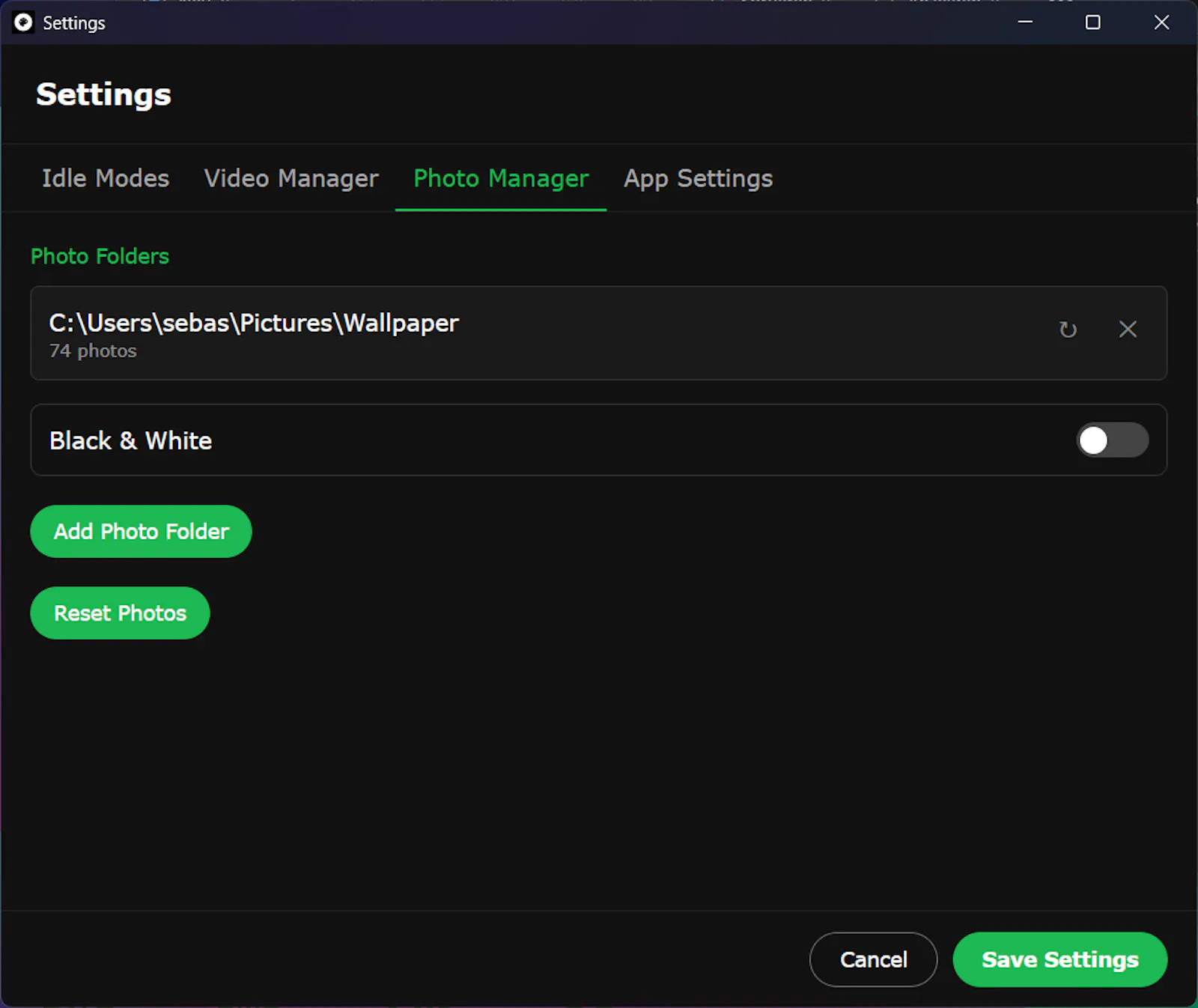Toggle the Black & White switch
This screenshot has height=1008, width=1198.
(x=1113, y=440)
